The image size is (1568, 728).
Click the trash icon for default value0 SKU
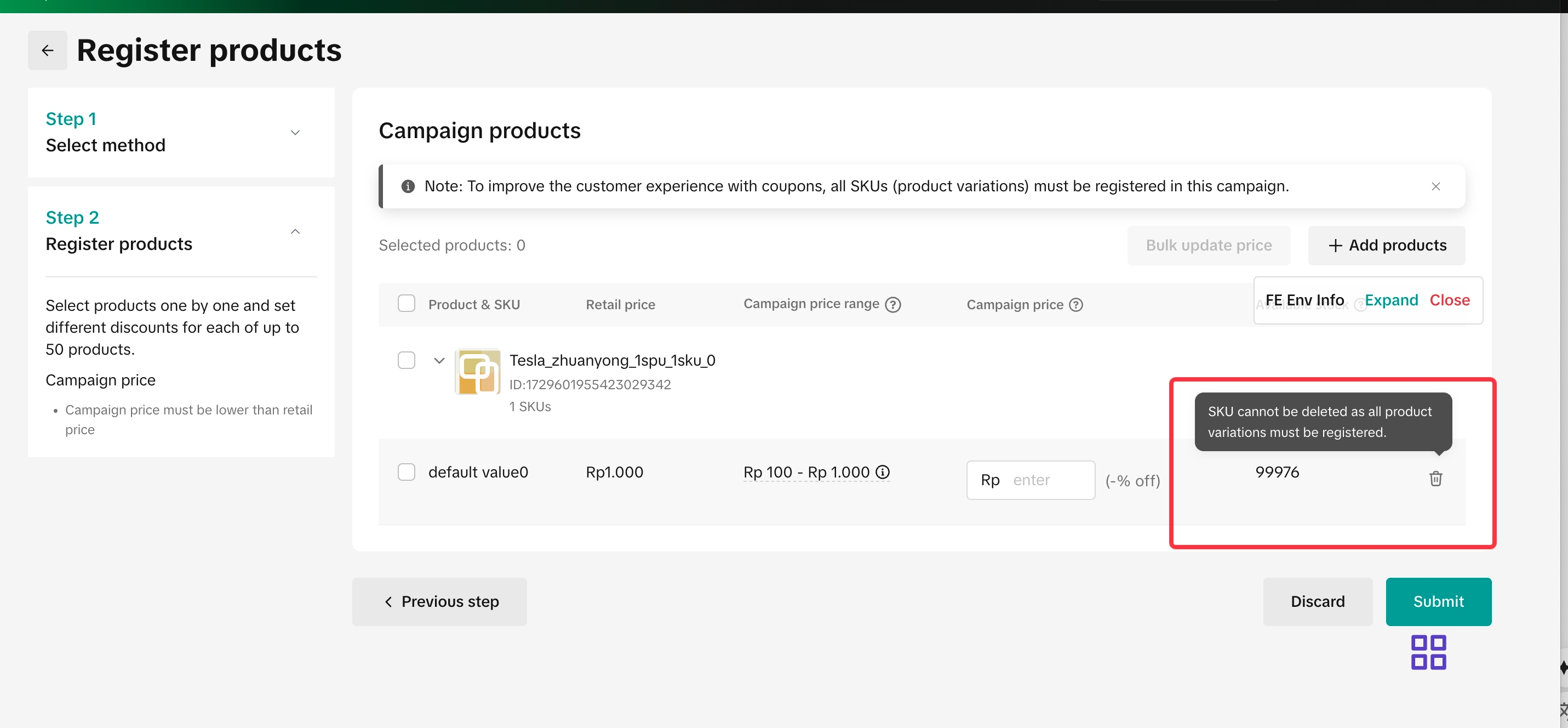pyautogui.click(x=1435, y=478)
